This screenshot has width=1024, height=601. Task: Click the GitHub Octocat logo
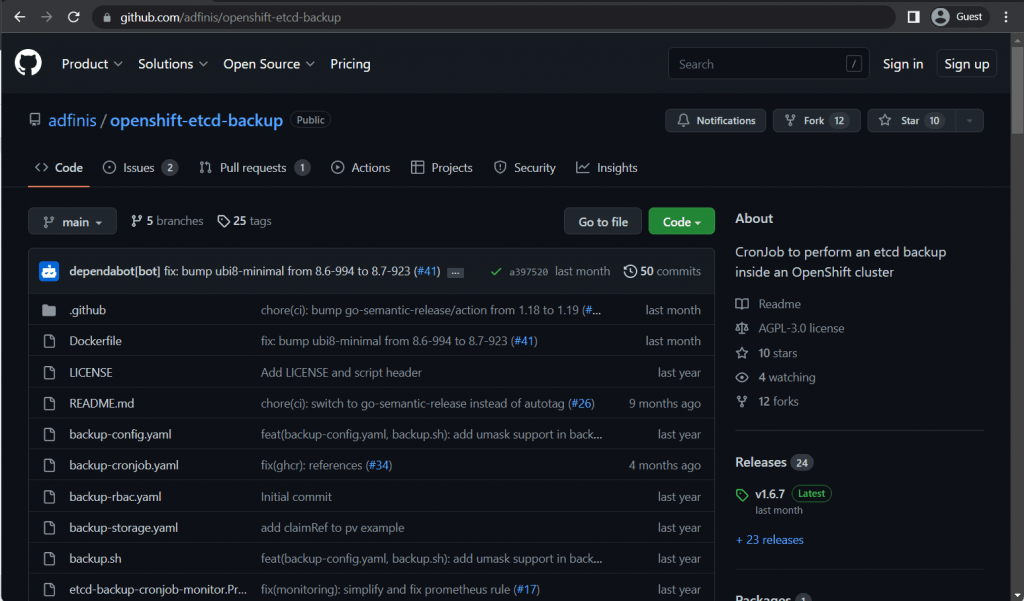tap(28, 63)
